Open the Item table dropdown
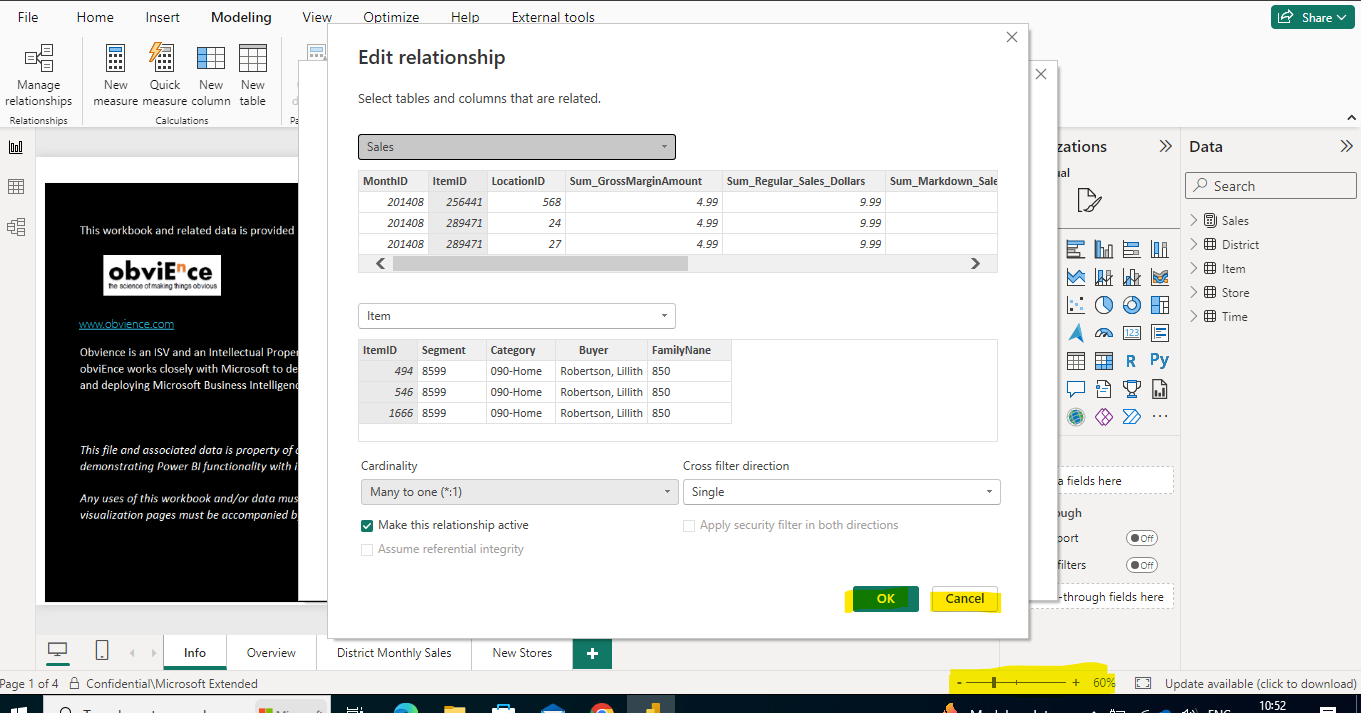 (x=517, y=316)
